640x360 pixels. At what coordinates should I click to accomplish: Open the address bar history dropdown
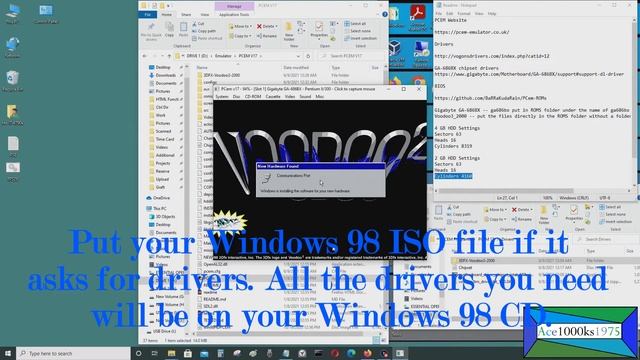(298, 56)
